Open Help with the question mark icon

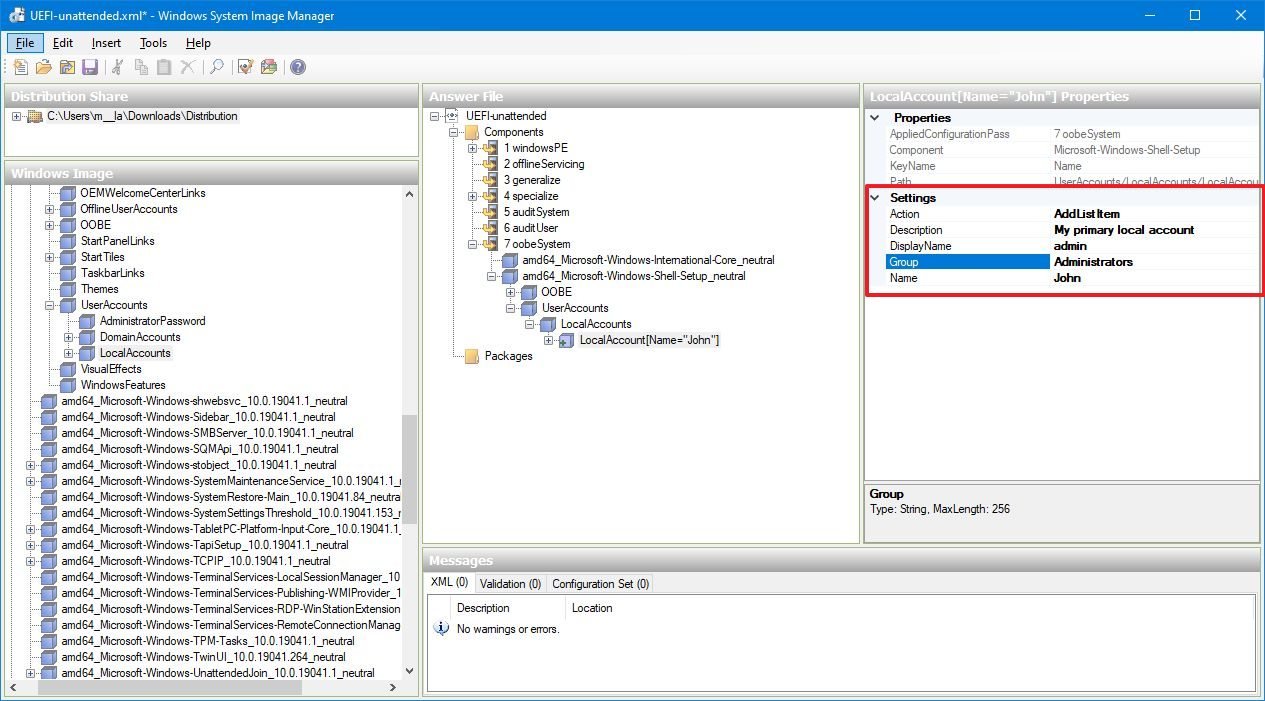(298, 67)
